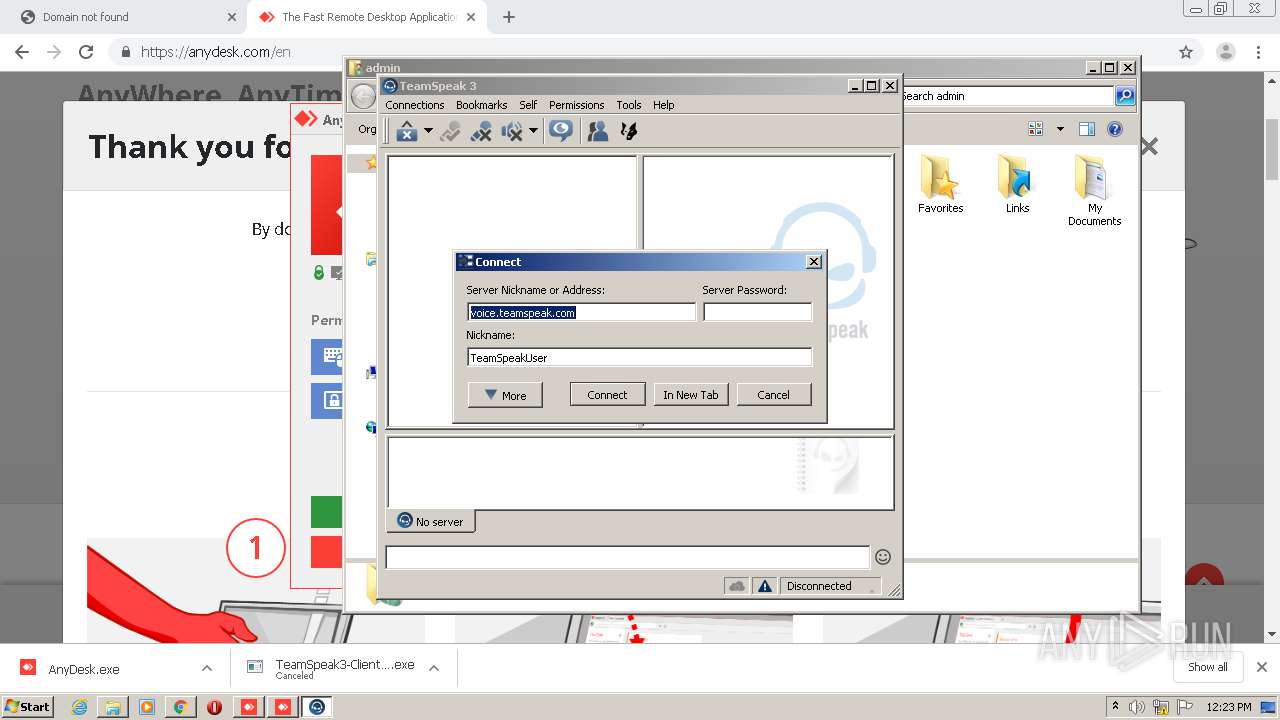
Task: Toggle the preview pane icon in Explorer
Action: point(1087,129)
